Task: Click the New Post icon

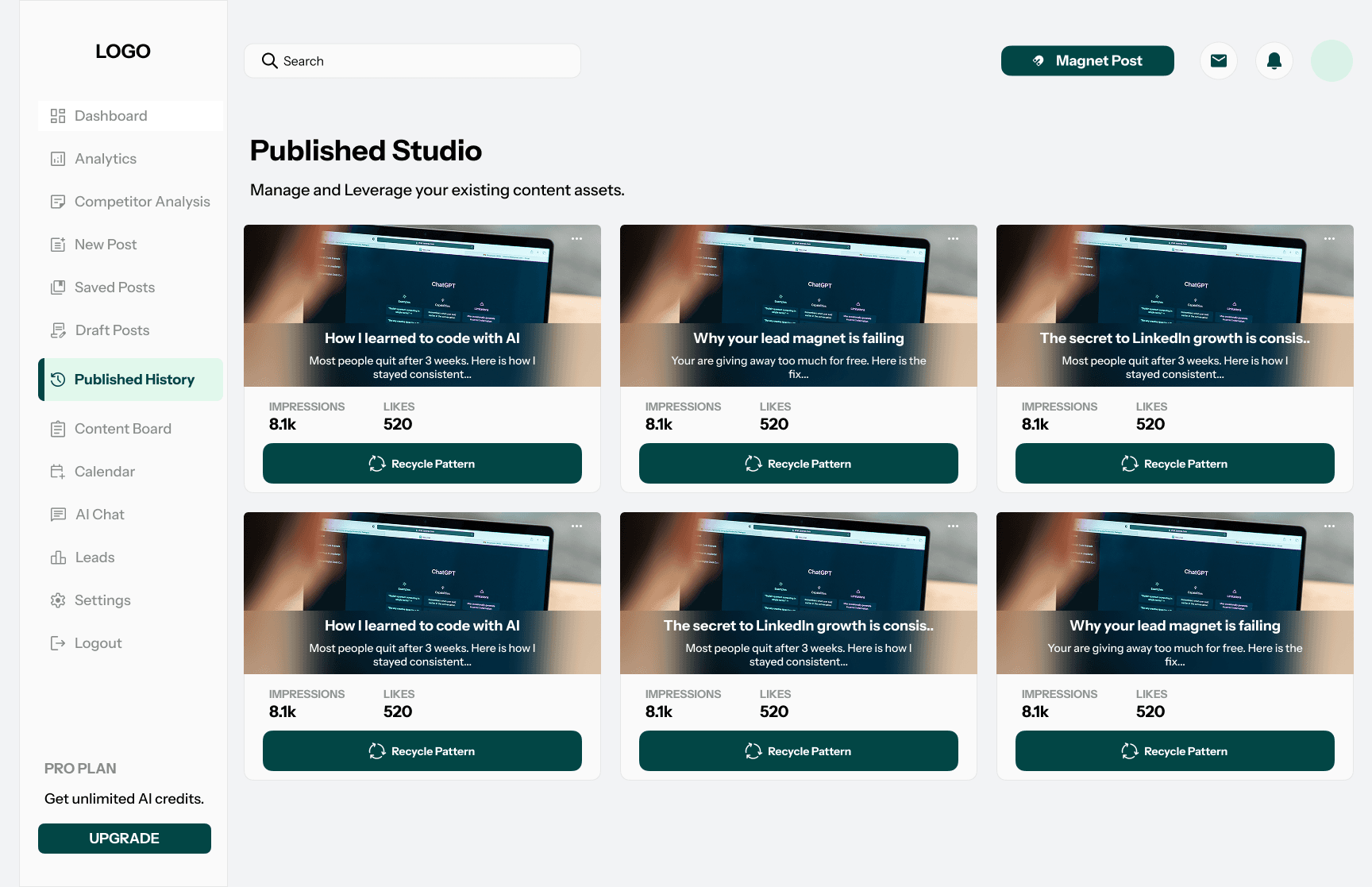Action: click(x=58, y=245)
